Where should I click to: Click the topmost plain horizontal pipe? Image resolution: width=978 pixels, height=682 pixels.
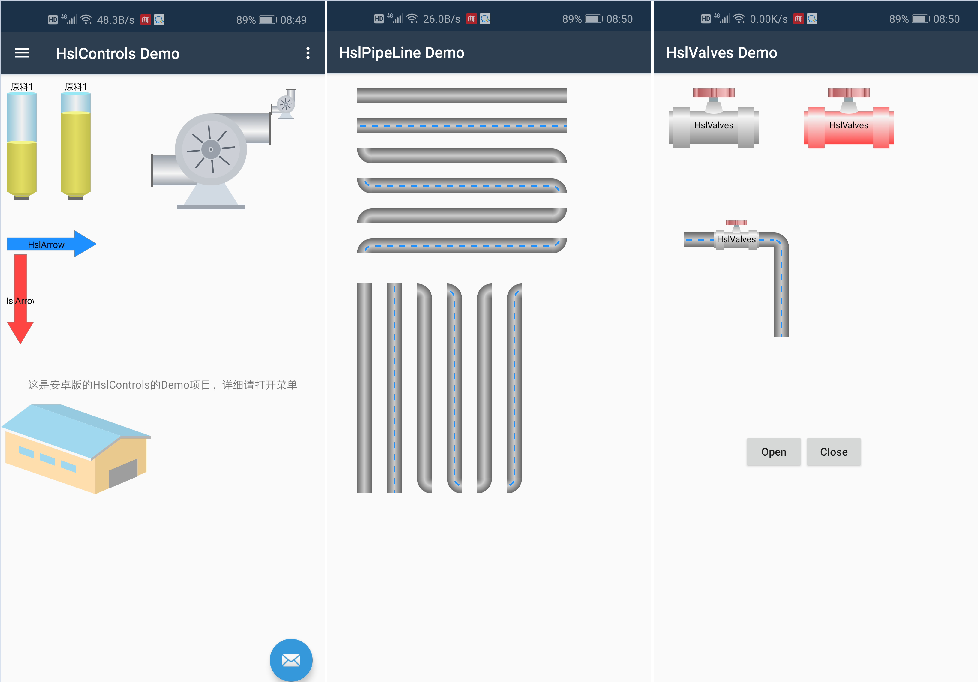pos(461,95)
